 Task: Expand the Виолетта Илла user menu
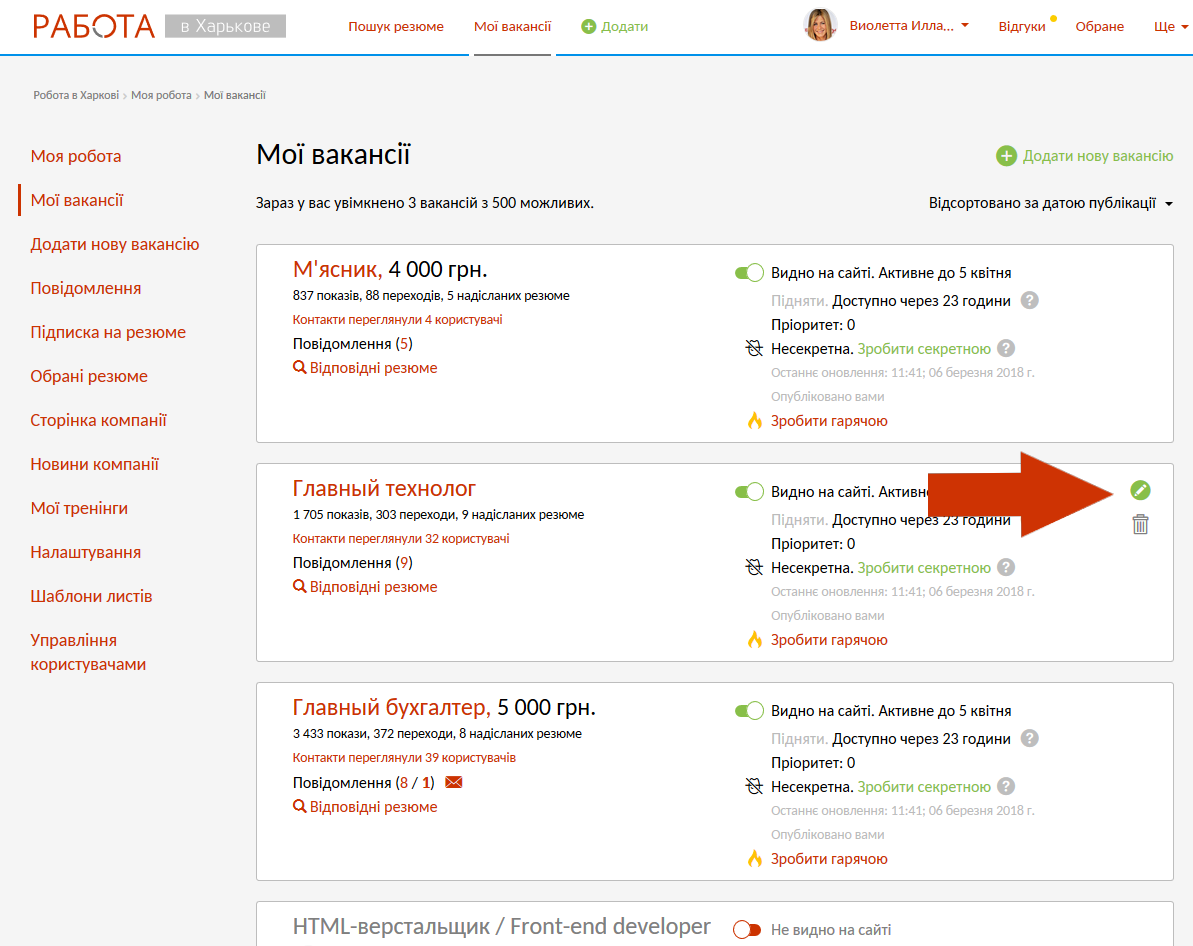click(908, 26)
